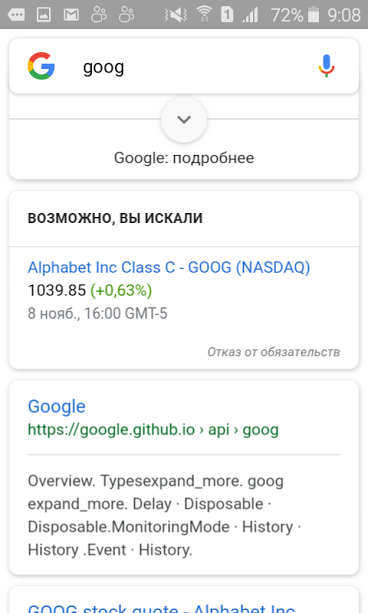Start voice search with microphone icon
This screenshot has width=368, height=613.
coord(326,66)
